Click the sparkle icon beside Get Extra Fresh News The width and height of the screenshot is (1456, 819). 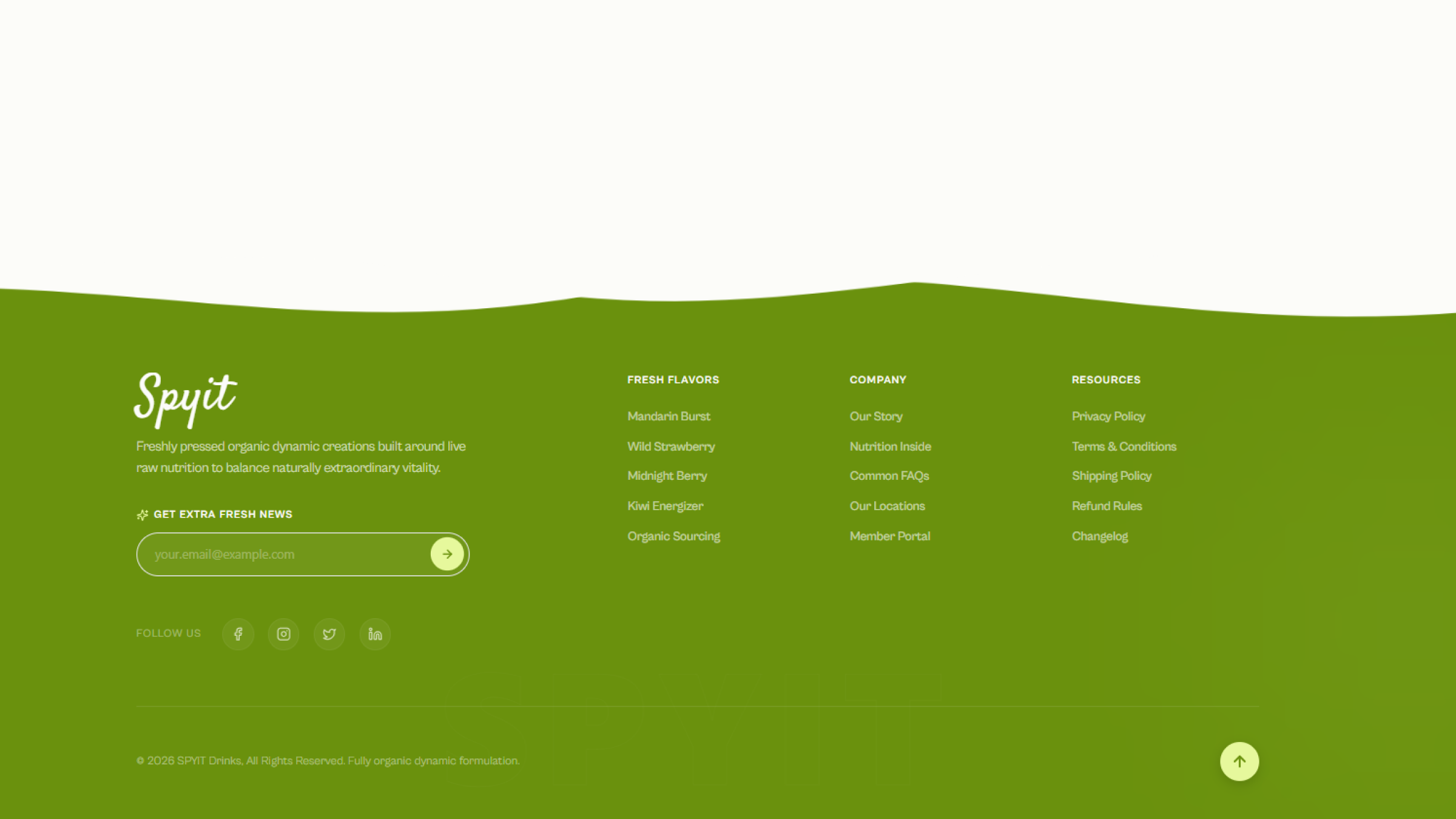click(143, 514)
